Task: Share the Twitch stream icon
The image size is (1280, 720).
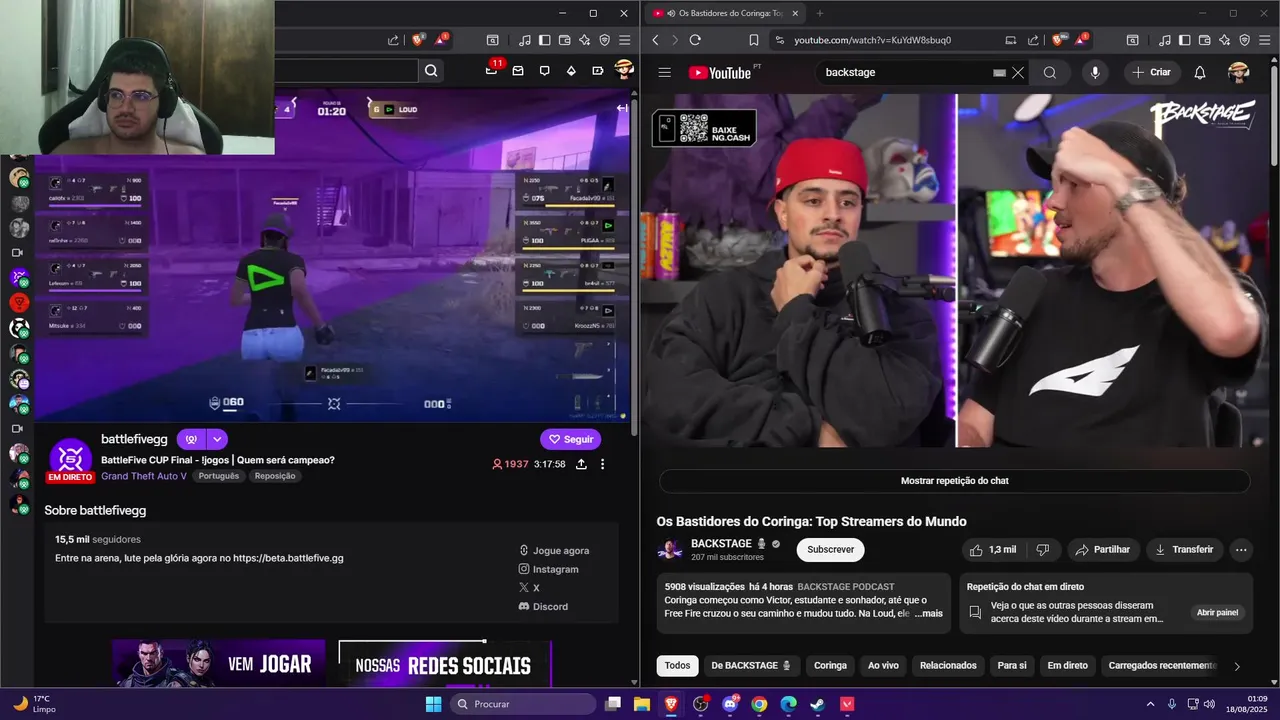Action: click(581, 464)
